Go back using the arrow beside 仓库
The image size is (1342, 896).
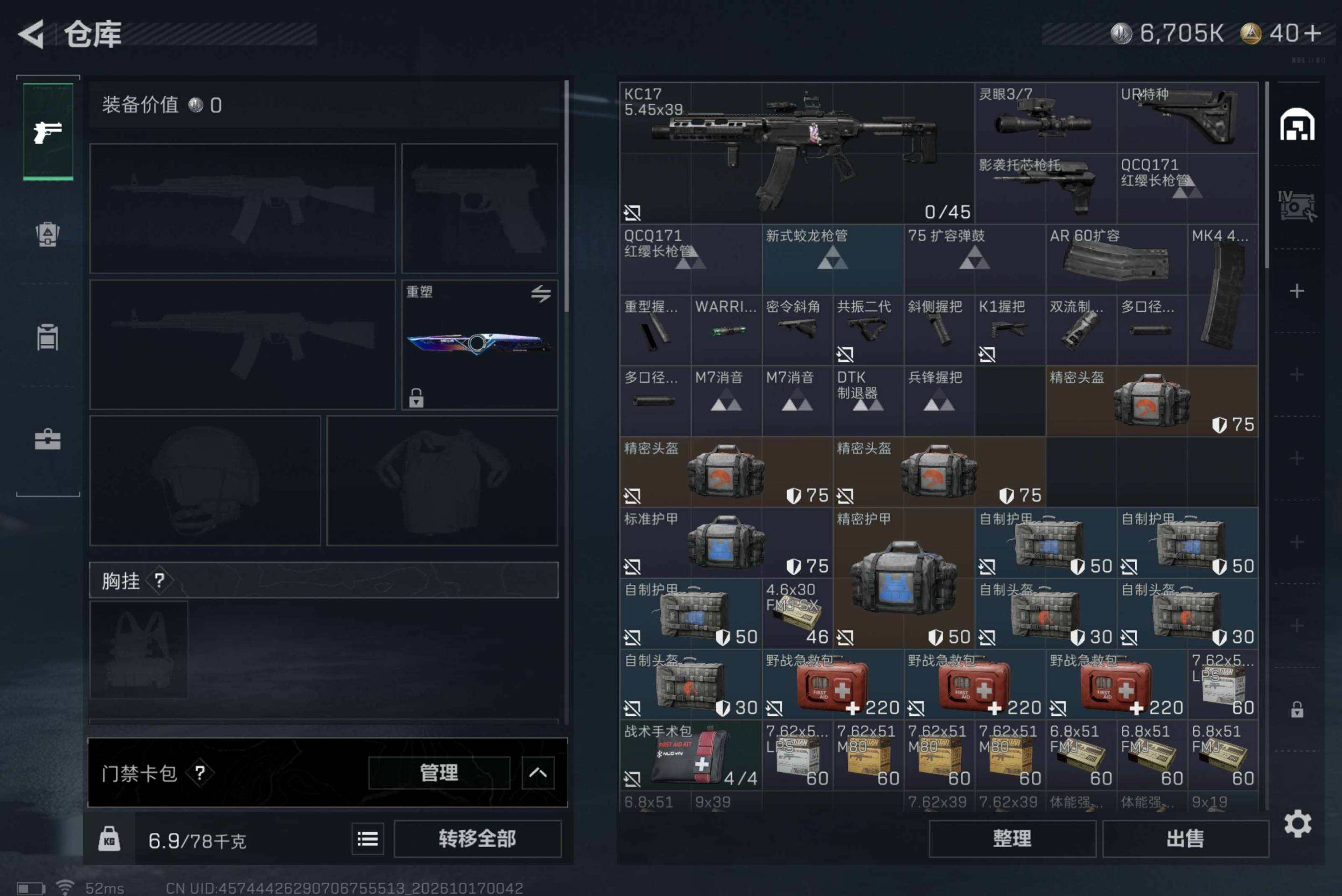31,34
